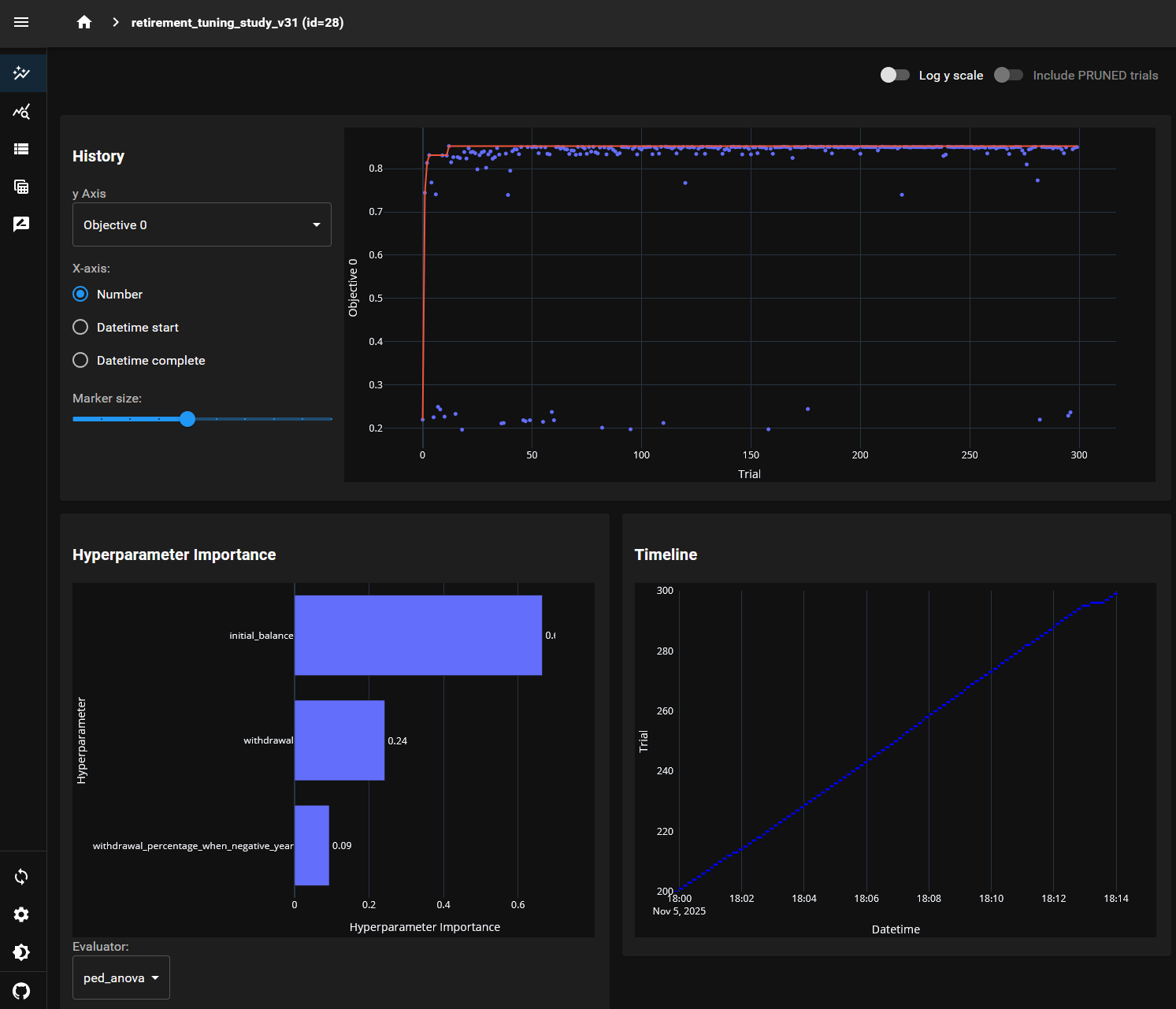Open the study note editor icon
This screenshot has width=1176, height=1009.
(21, 224)
